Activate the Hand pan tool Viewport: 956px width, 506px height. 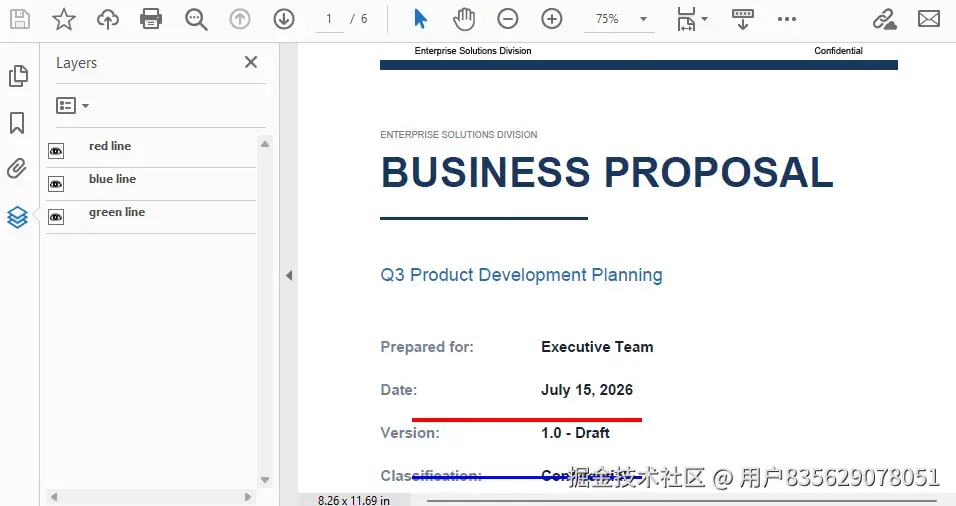[x=464, y=19]
